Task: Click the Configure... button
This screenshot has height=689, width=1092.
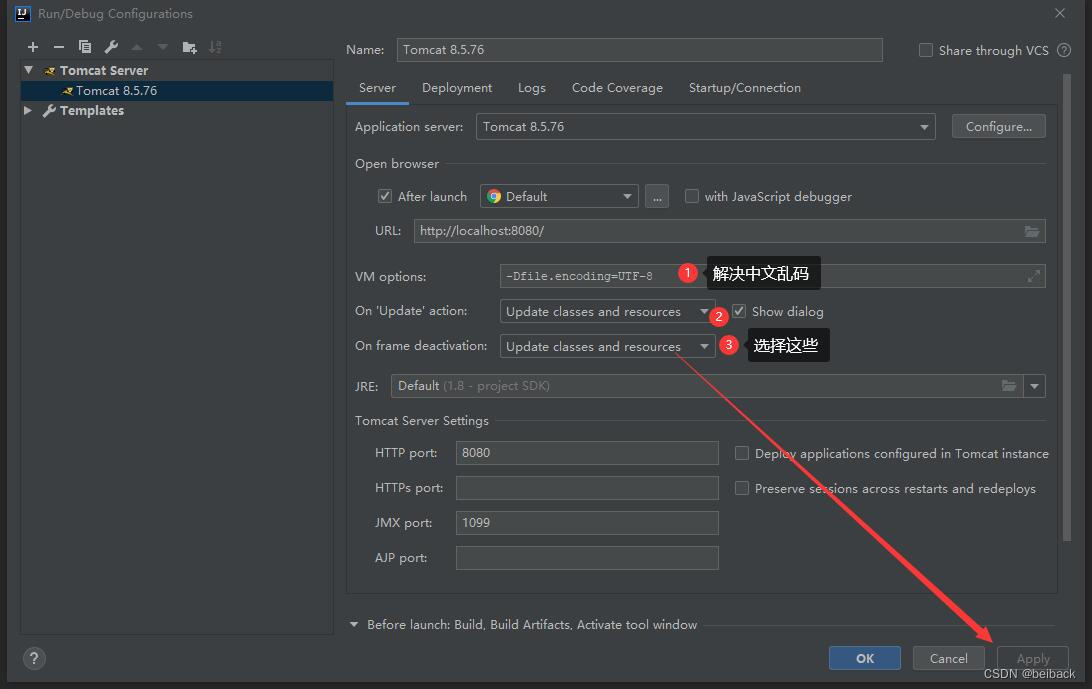Action: click(999, 127)
